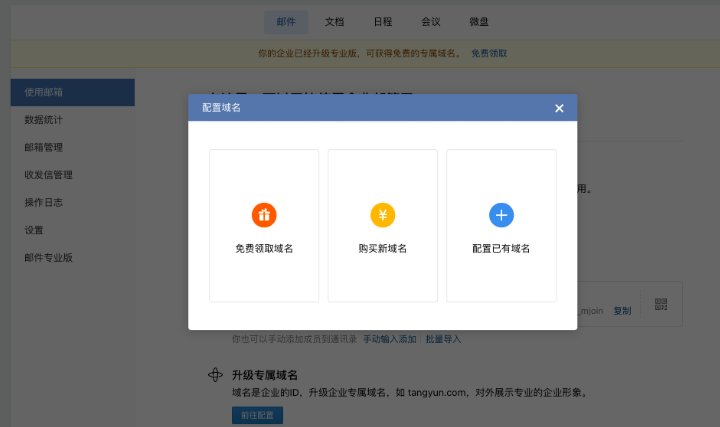Open 数据统计 in the sidebar
The image size is (720, 427).
(45, 120)
